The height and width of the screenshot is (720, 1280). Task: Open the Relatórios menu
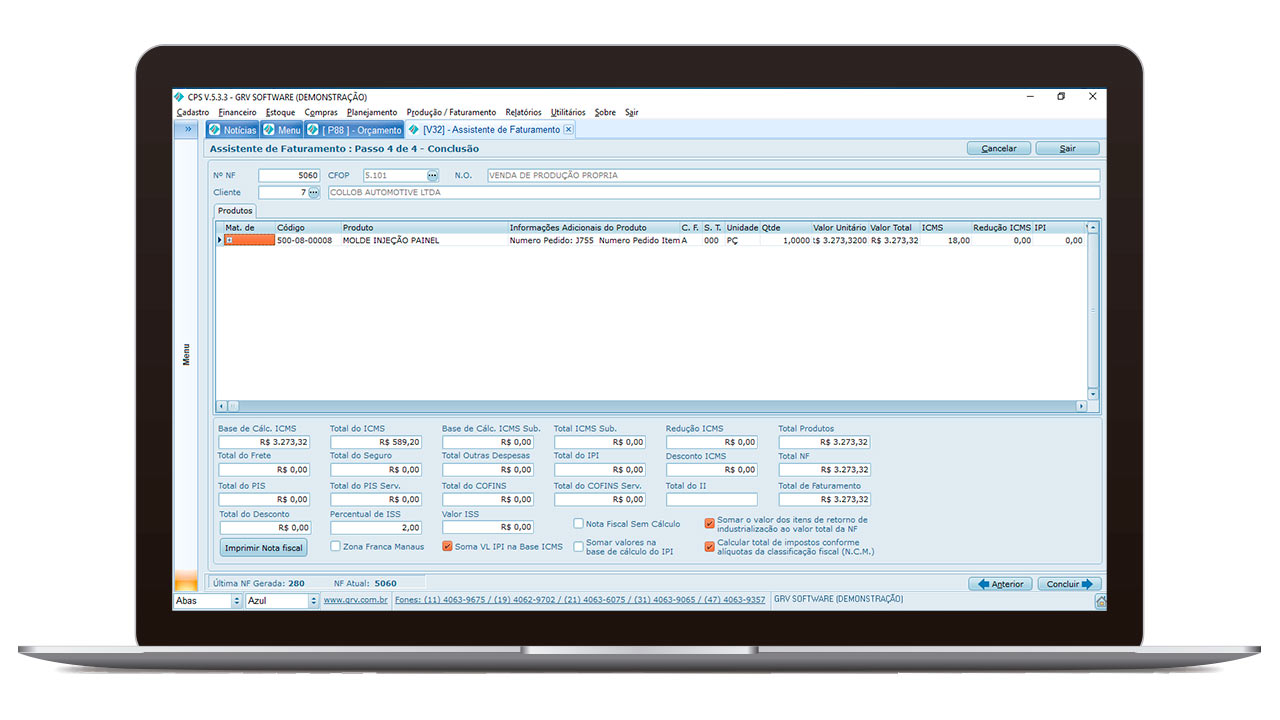pos(523,113)
